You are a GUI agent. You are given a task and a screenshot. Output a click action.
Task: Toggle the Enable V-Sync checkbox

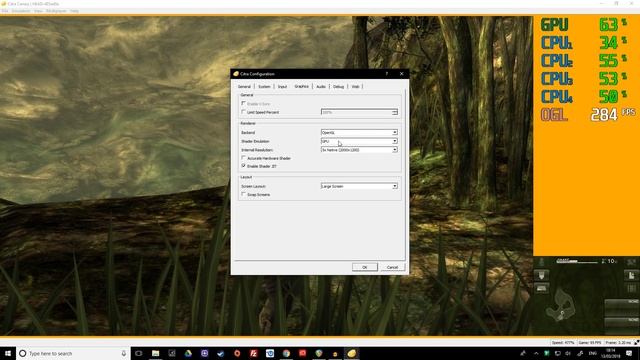click(x=244, y=104)
